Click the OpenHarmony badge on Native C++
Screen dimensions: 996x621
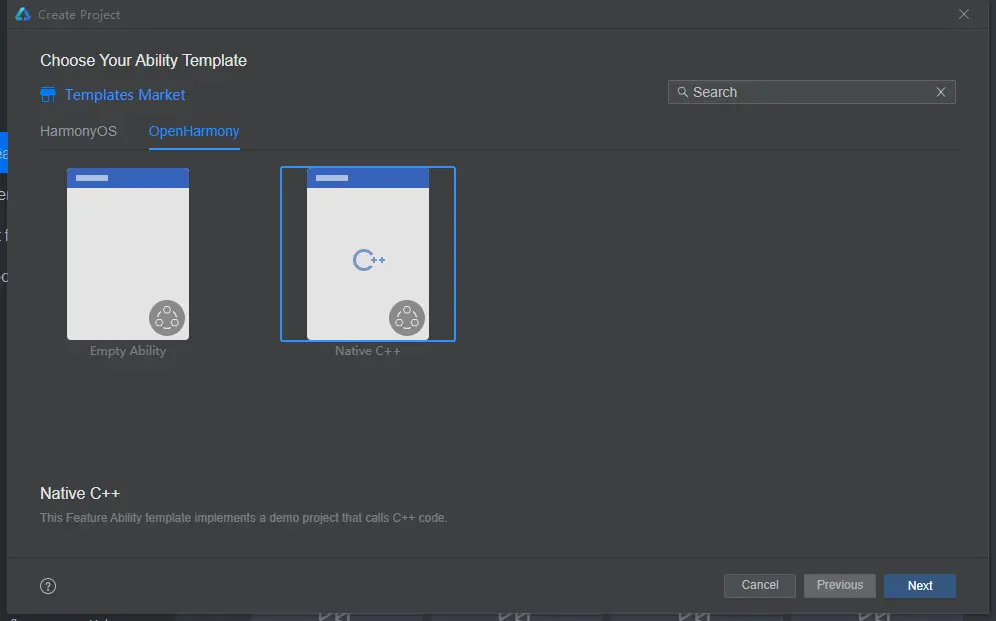(x=407, y=317)
